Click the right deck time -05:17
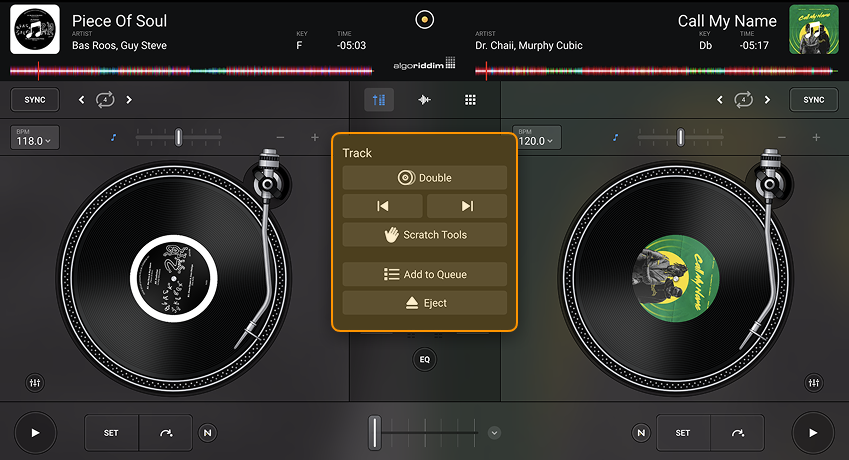 coord(754,45)
